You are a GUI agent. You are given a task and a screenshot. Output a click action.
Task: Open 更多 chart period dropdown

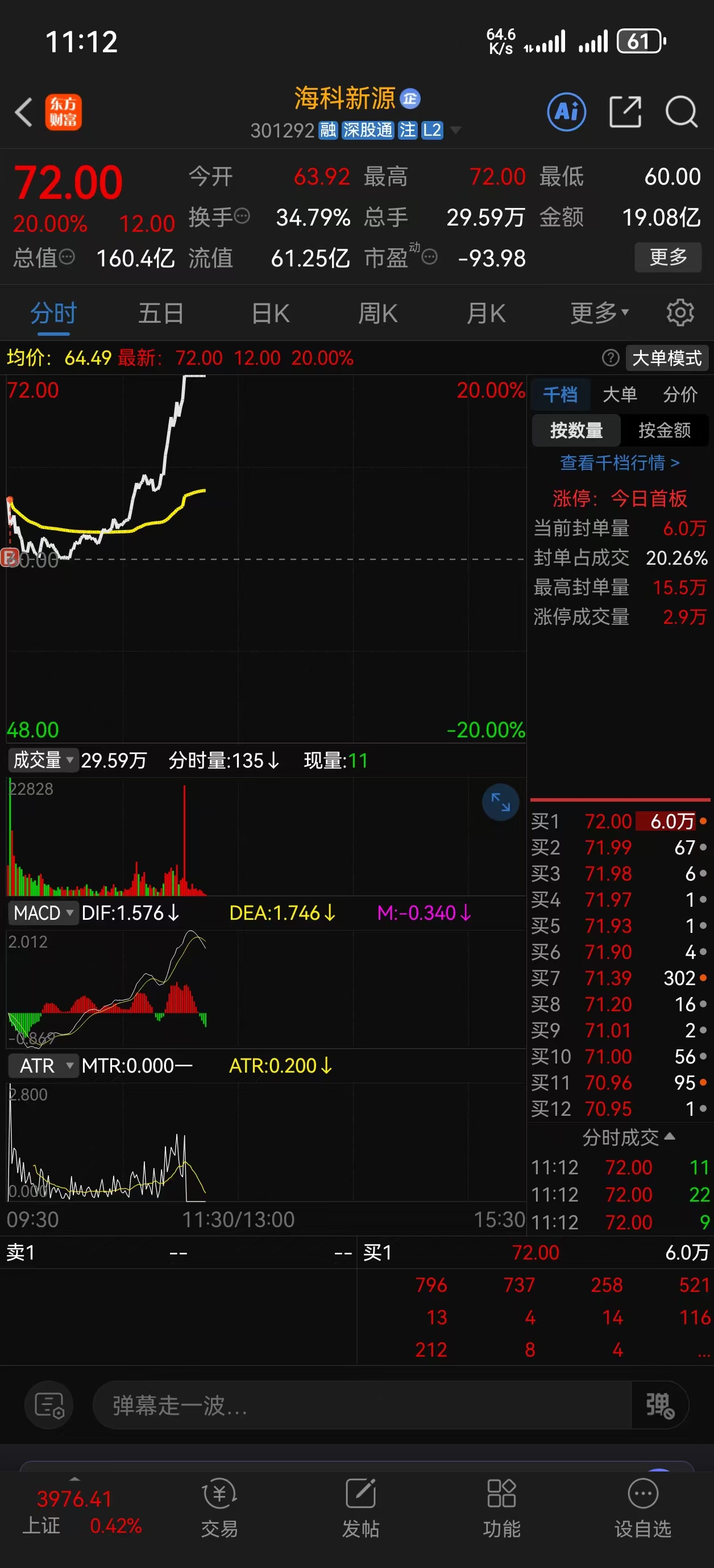[600, 313]
